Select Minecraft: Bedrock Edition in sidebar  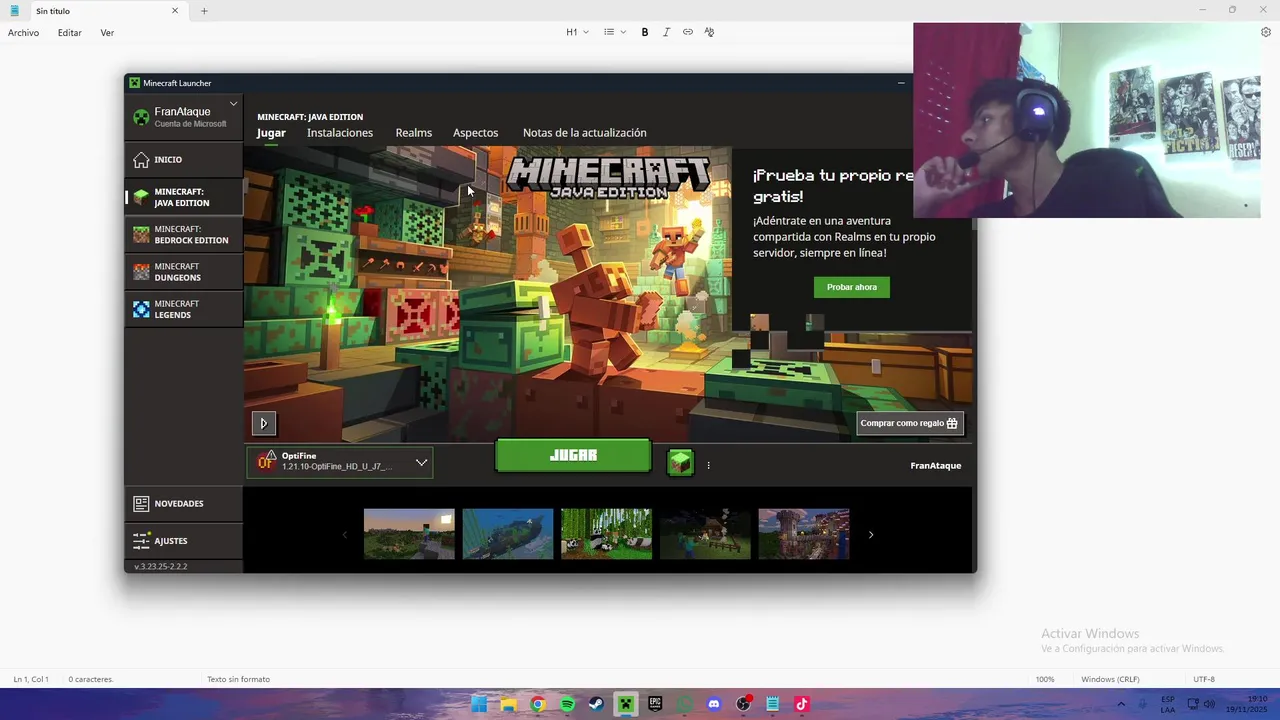[184, 235]
